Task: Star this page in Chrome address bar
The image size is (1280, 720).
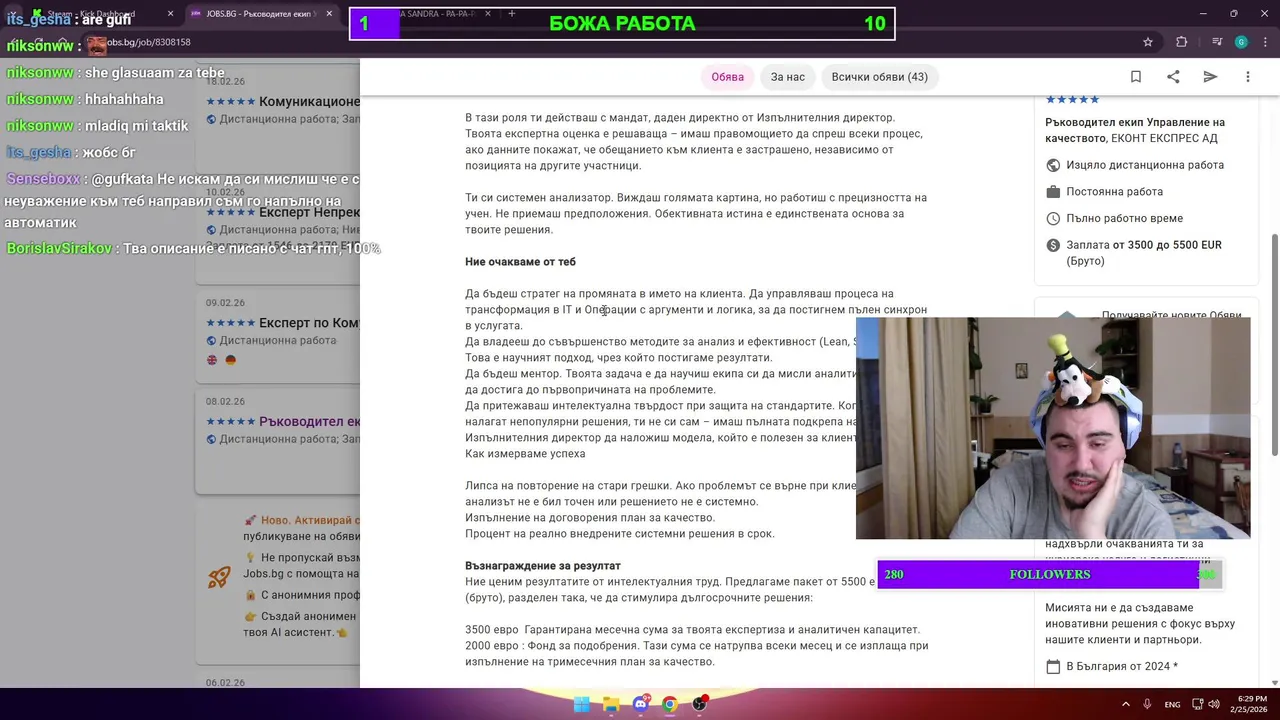Action: [1148, 42]
